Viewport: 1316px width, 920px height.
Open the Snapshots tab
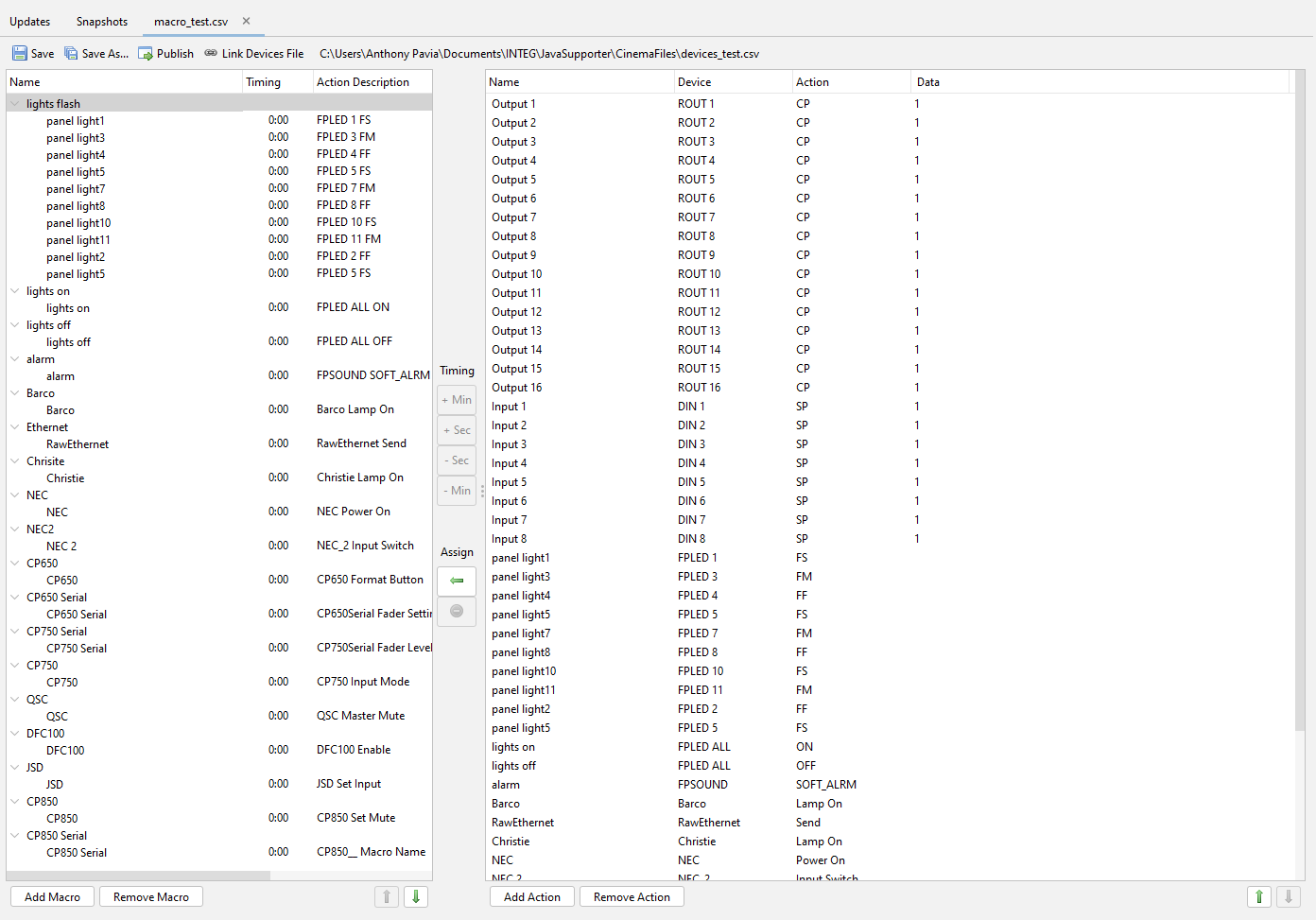102,22
